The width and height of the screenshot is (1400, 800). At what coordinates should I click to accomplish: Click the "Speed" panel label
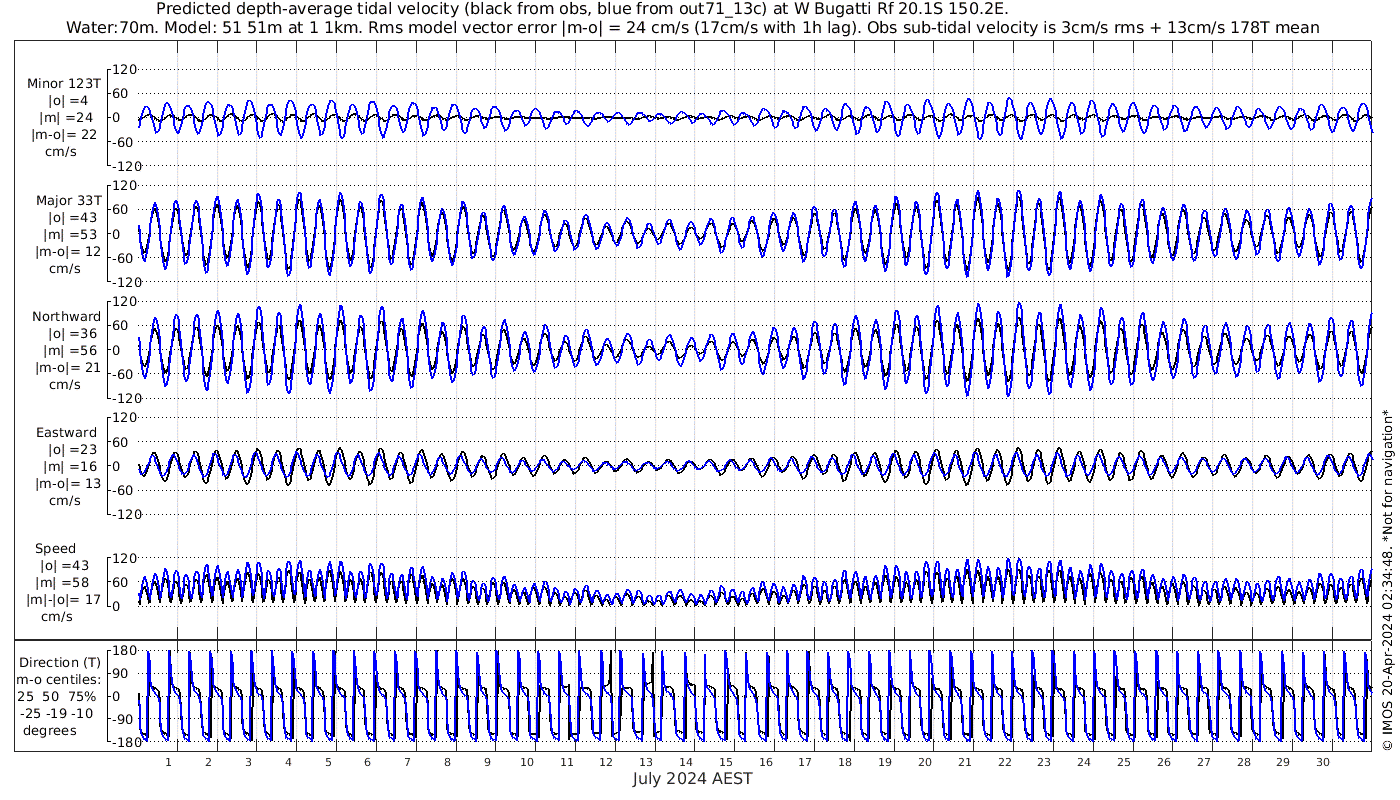(x=55, y=549)
